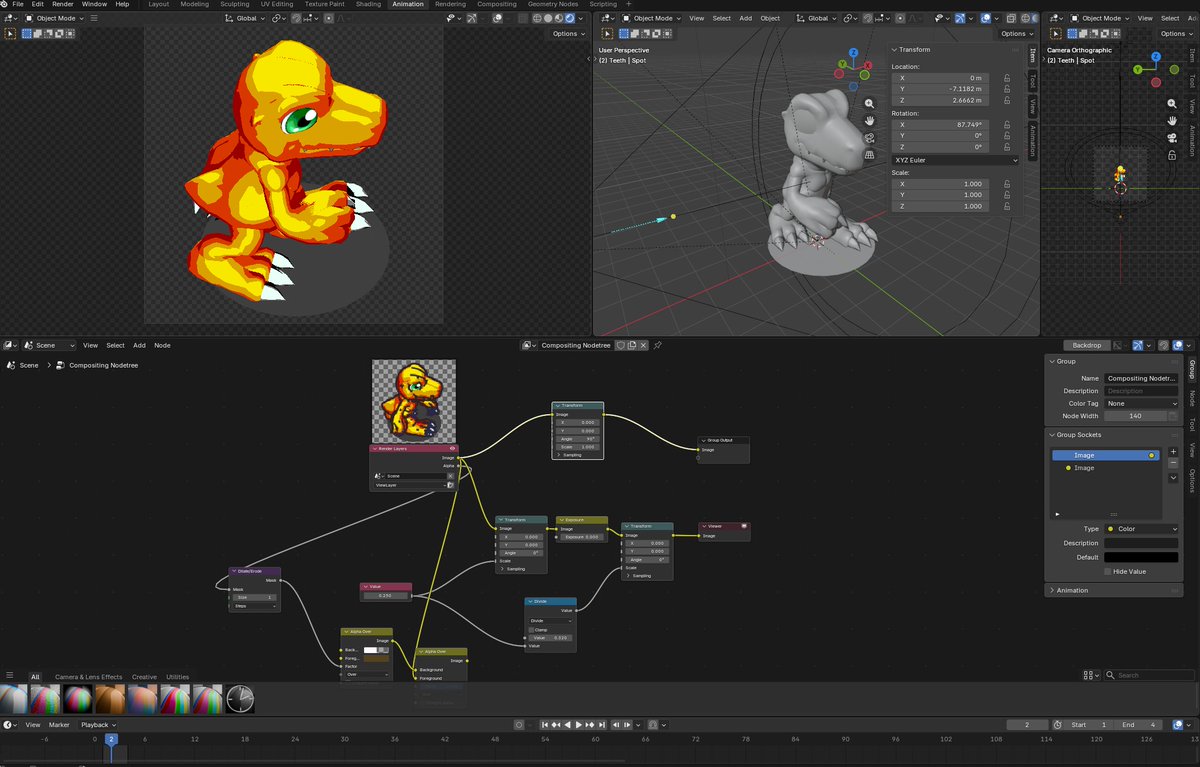
Task: Open the Geometry Nodes workspace tab
Action: (554, 4)
